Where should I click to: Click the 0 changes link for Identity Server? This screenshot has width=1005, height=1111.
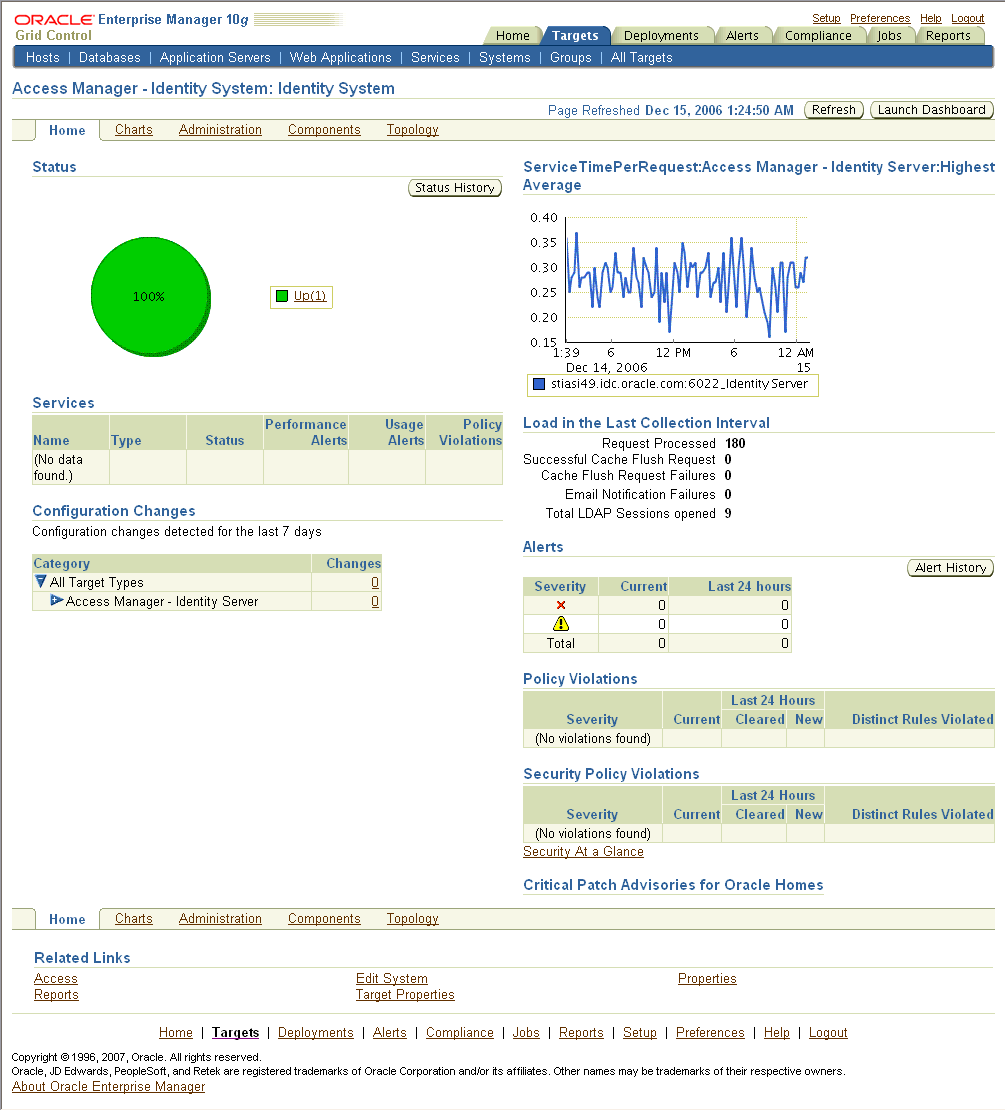tap(375, 601)
